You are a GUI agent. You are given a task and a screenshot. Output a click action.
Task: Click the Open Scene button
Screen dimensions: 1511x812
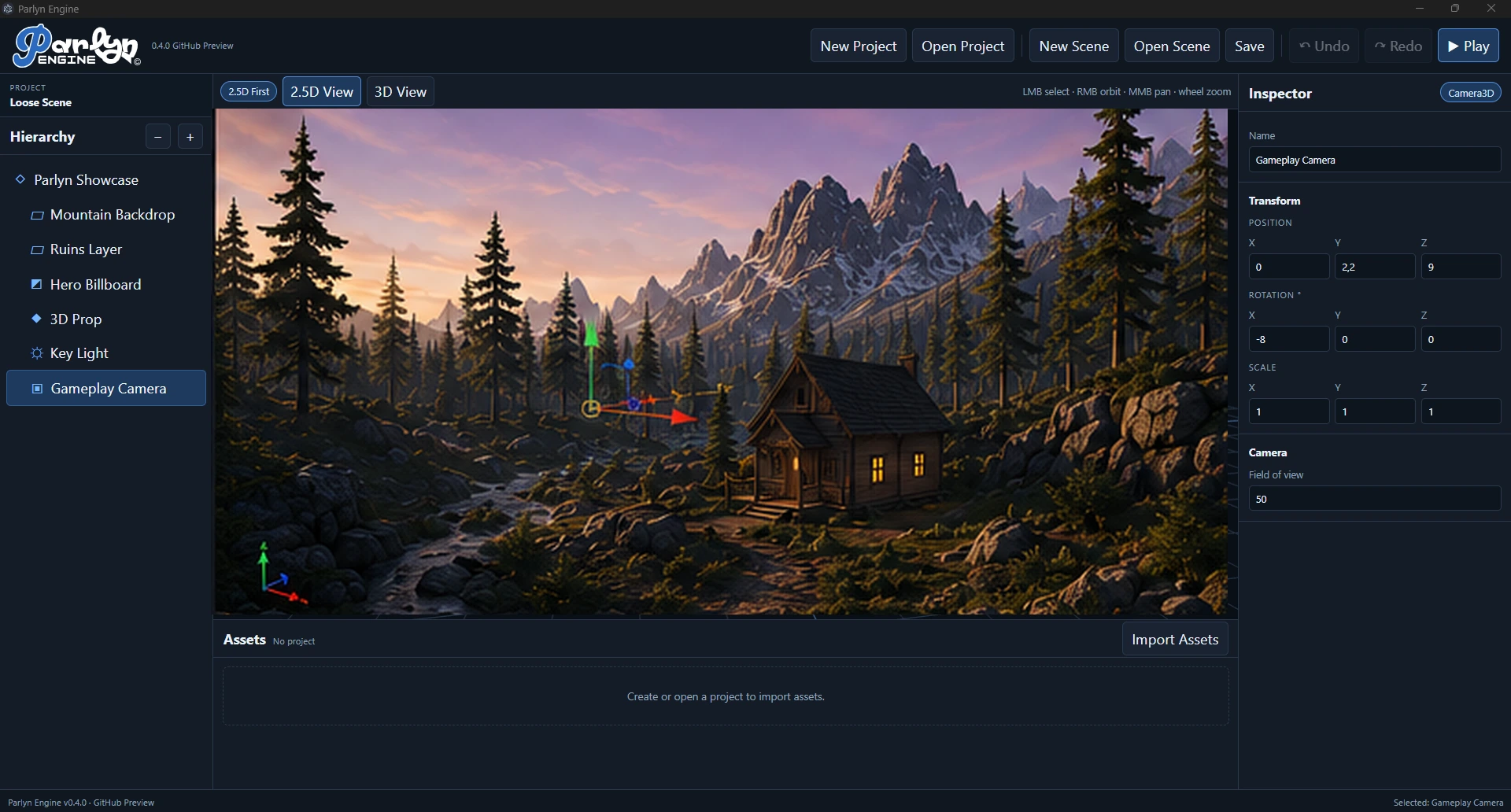coord(1172,46)
